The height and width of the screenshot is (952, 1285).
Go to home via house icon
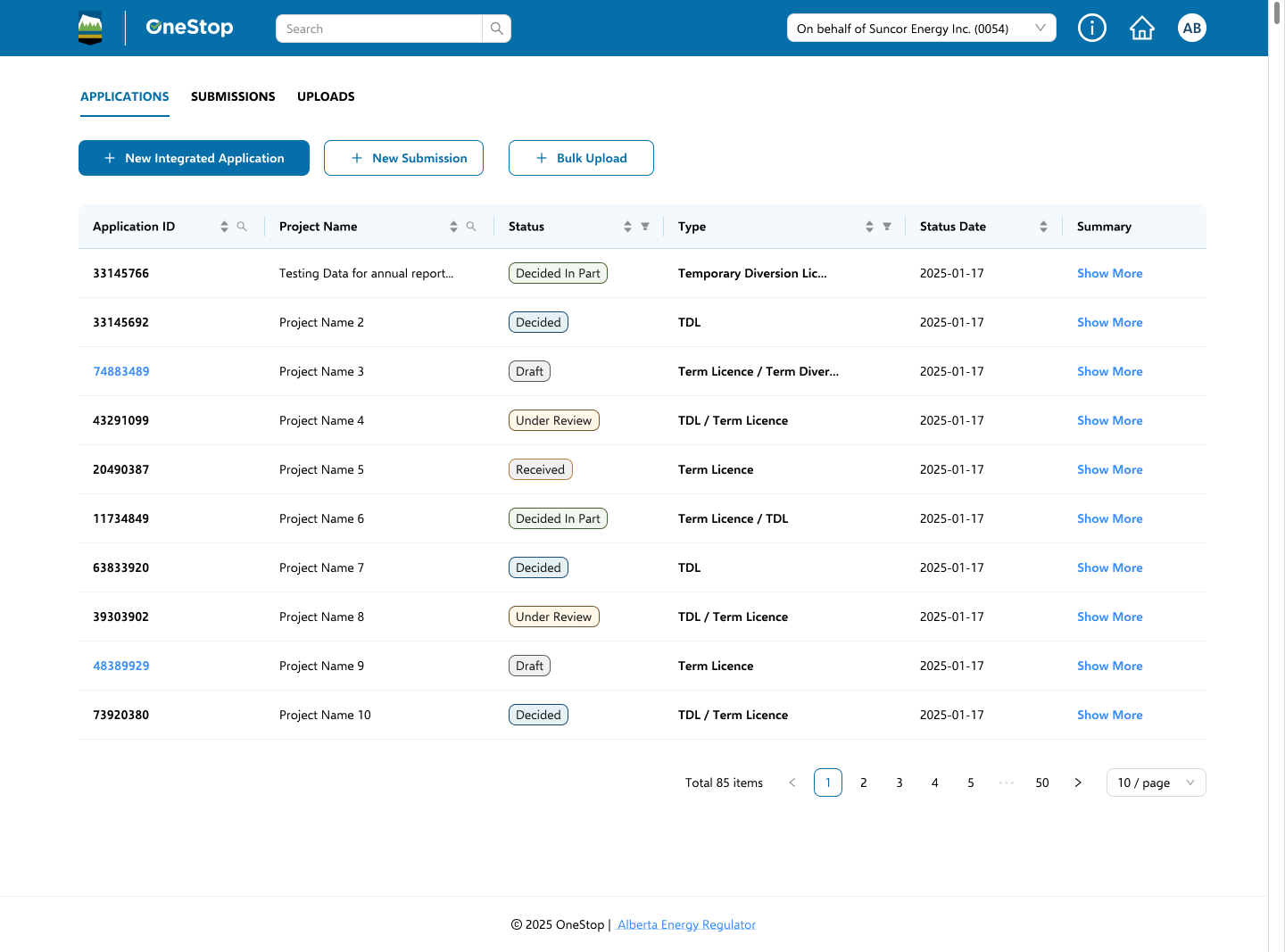tap(1142, 29)
